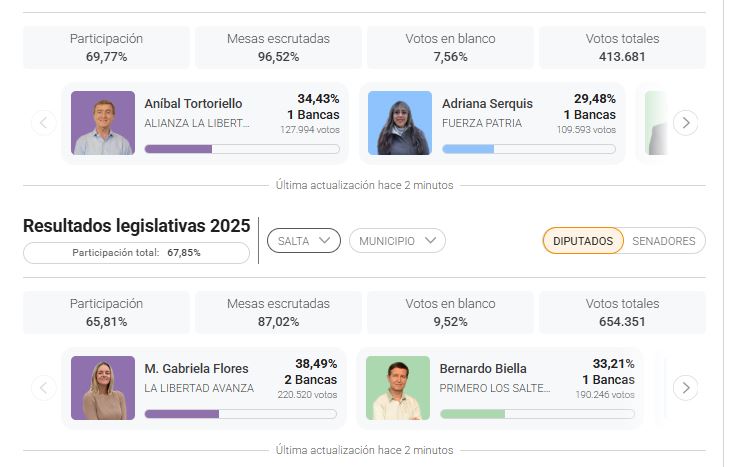
Task: Switch to the SENADORES results
Action: coord(664,241)
